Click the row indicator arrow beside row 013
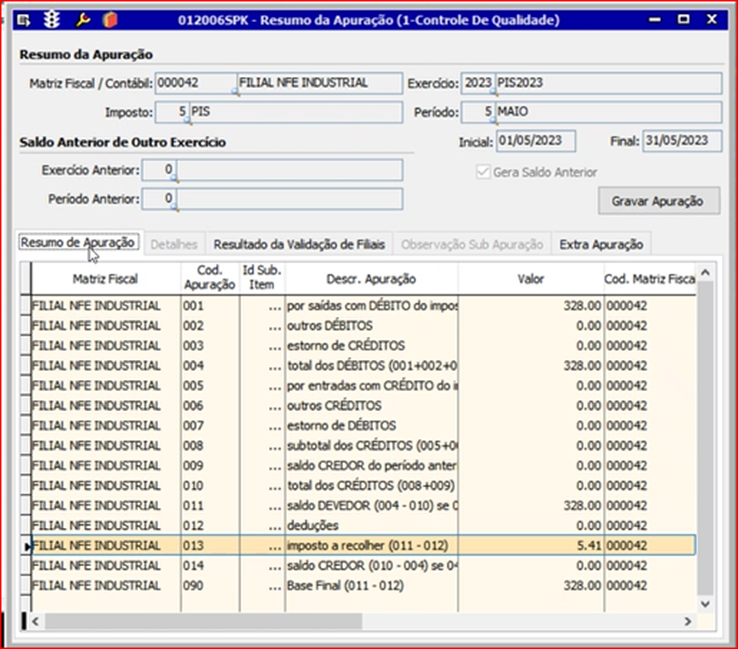This screenshot has height=649, width=738. point(27,546)
